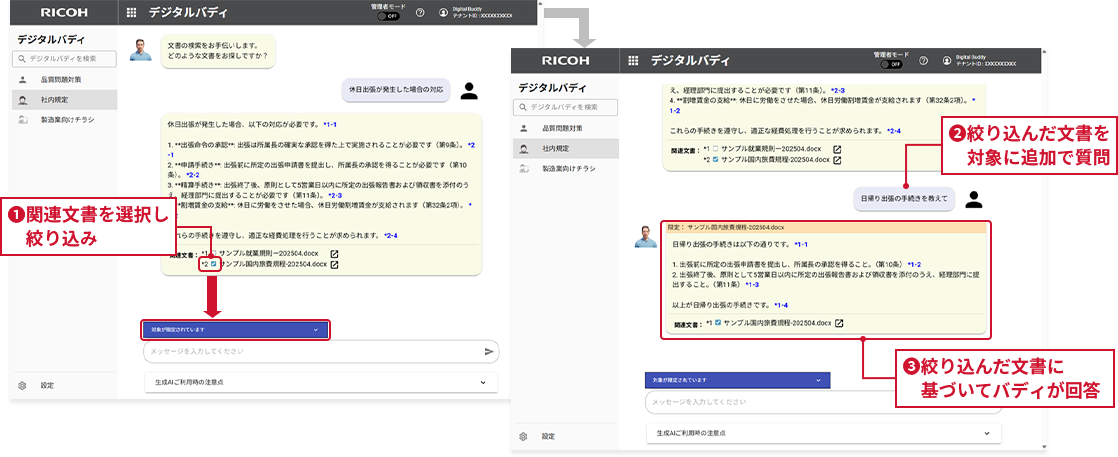The width and height of the screenshot is (1118, 457).
Task: Click the 設定 gear icon in left window
Action: 21,385
